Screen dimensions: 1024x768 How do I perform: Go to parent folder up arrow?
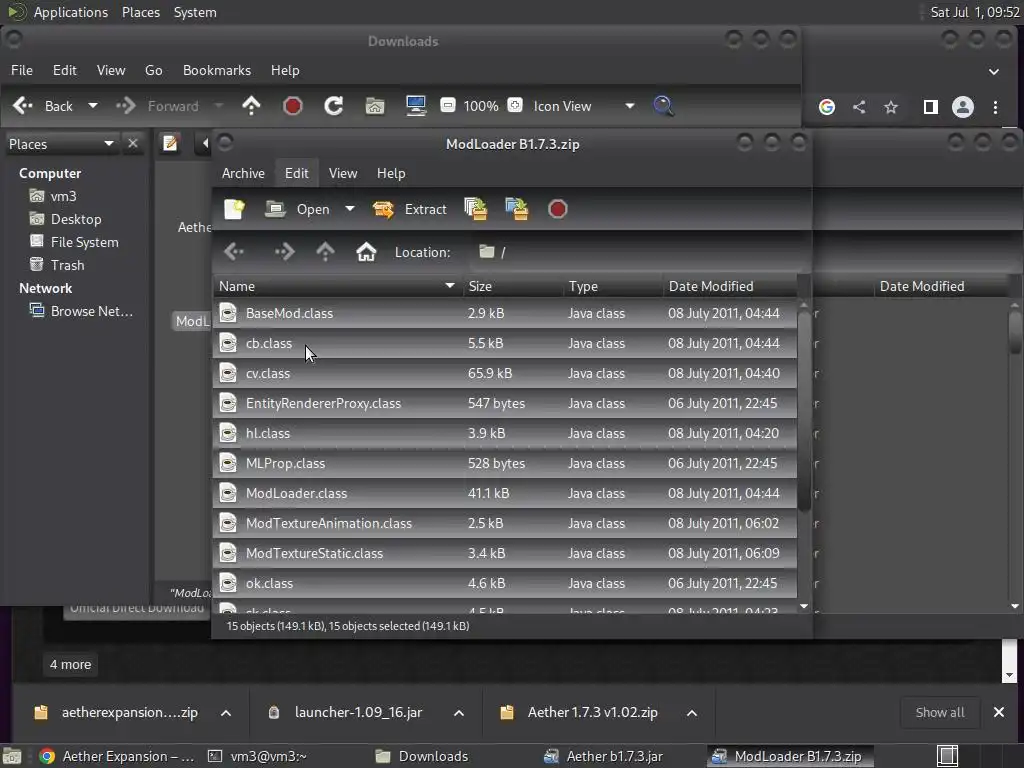click(x=251, y=106)
